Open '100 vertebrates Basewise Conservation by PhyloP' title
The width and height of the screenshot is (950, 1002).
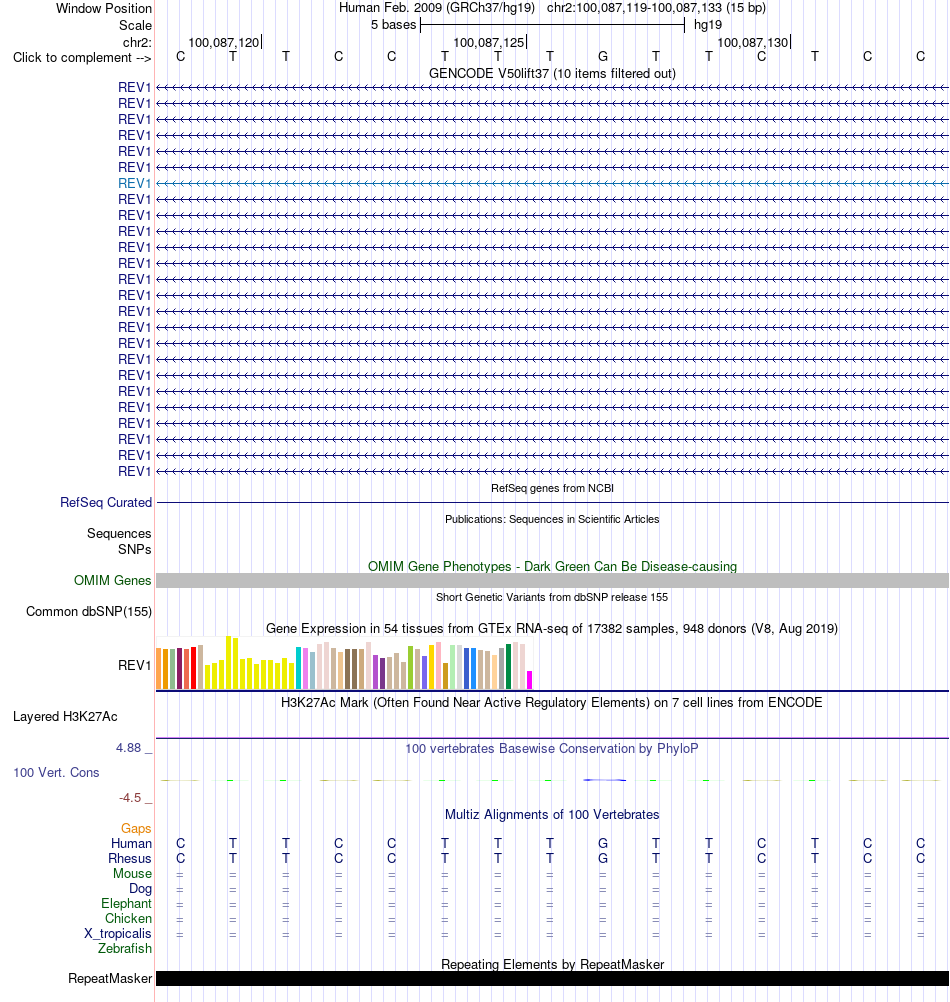(552, 748)
